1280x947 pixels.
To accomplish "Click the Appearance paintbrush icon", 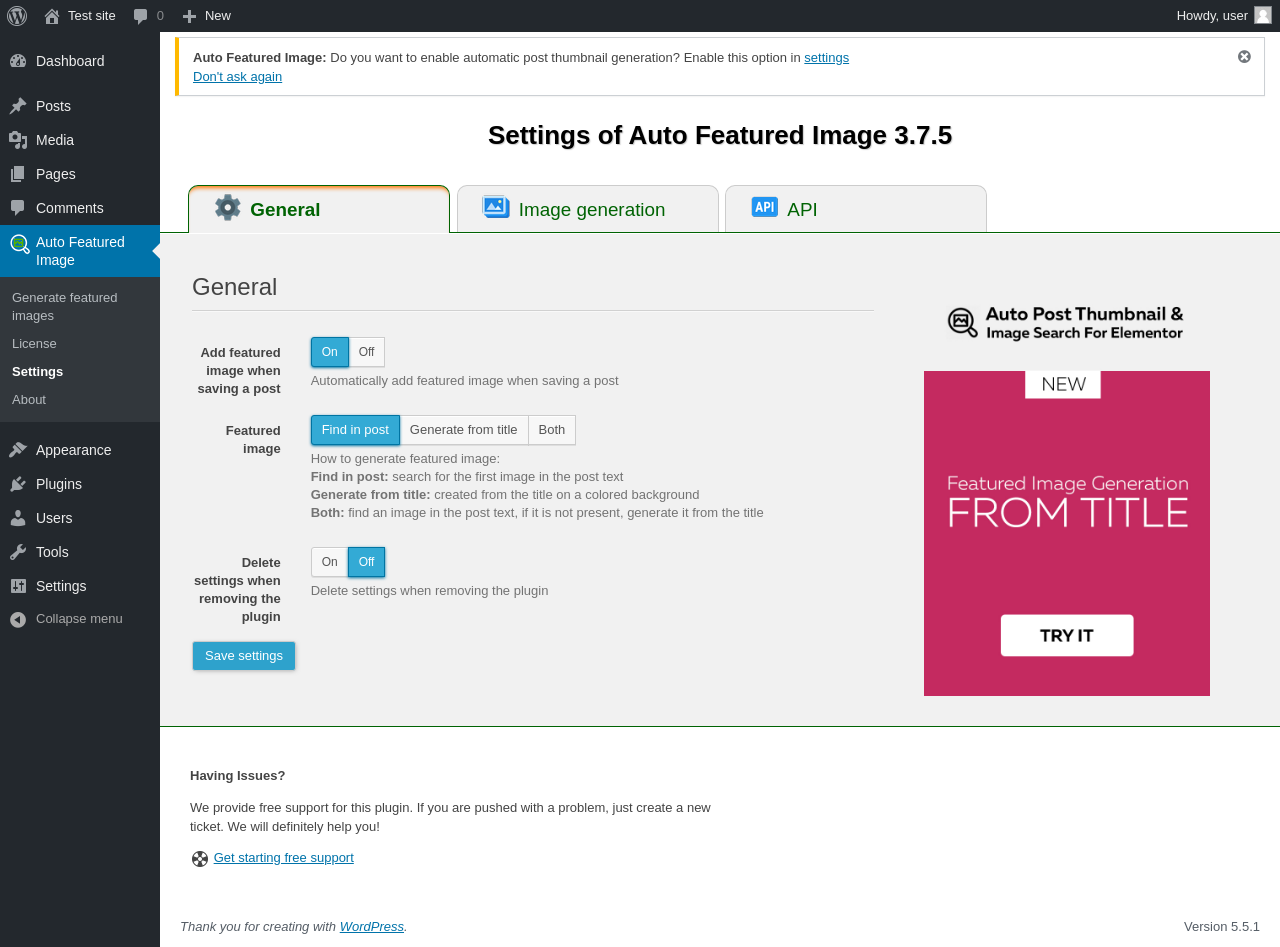I will [18, 450].
